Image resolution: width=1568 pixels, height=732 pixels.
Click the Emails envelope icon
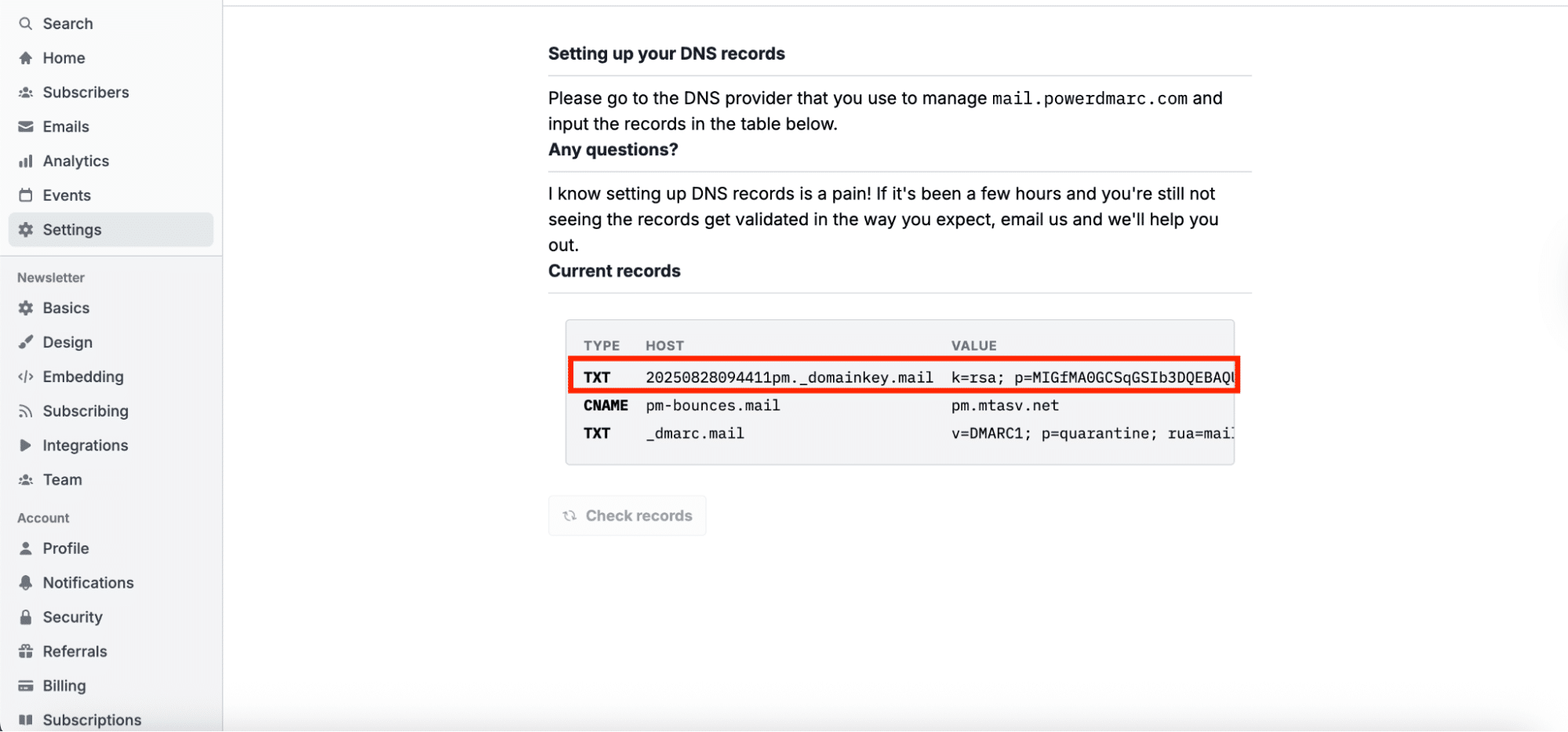pyautogui.click(x=26, y=126)
